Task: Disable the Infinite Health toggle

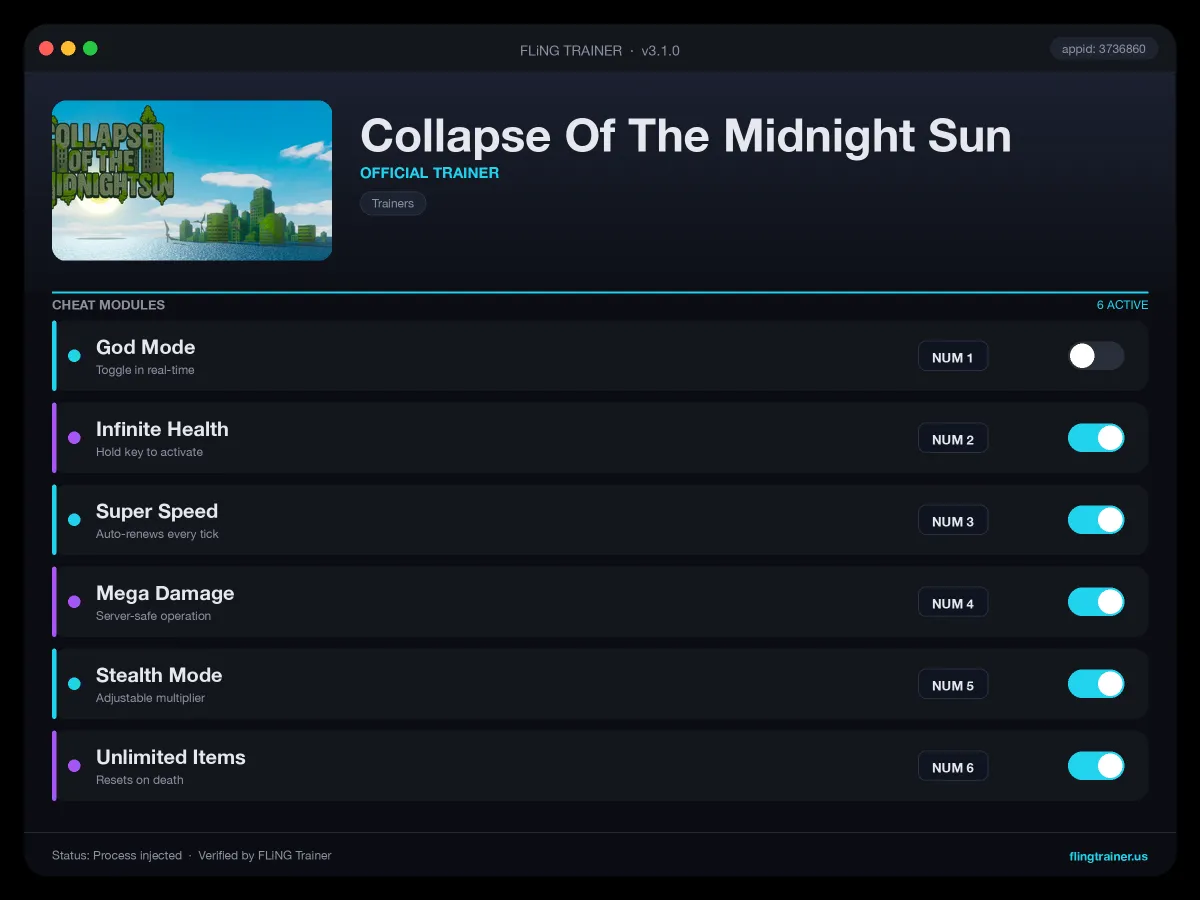Action: pyautogui.click(x=1096, y=438)
